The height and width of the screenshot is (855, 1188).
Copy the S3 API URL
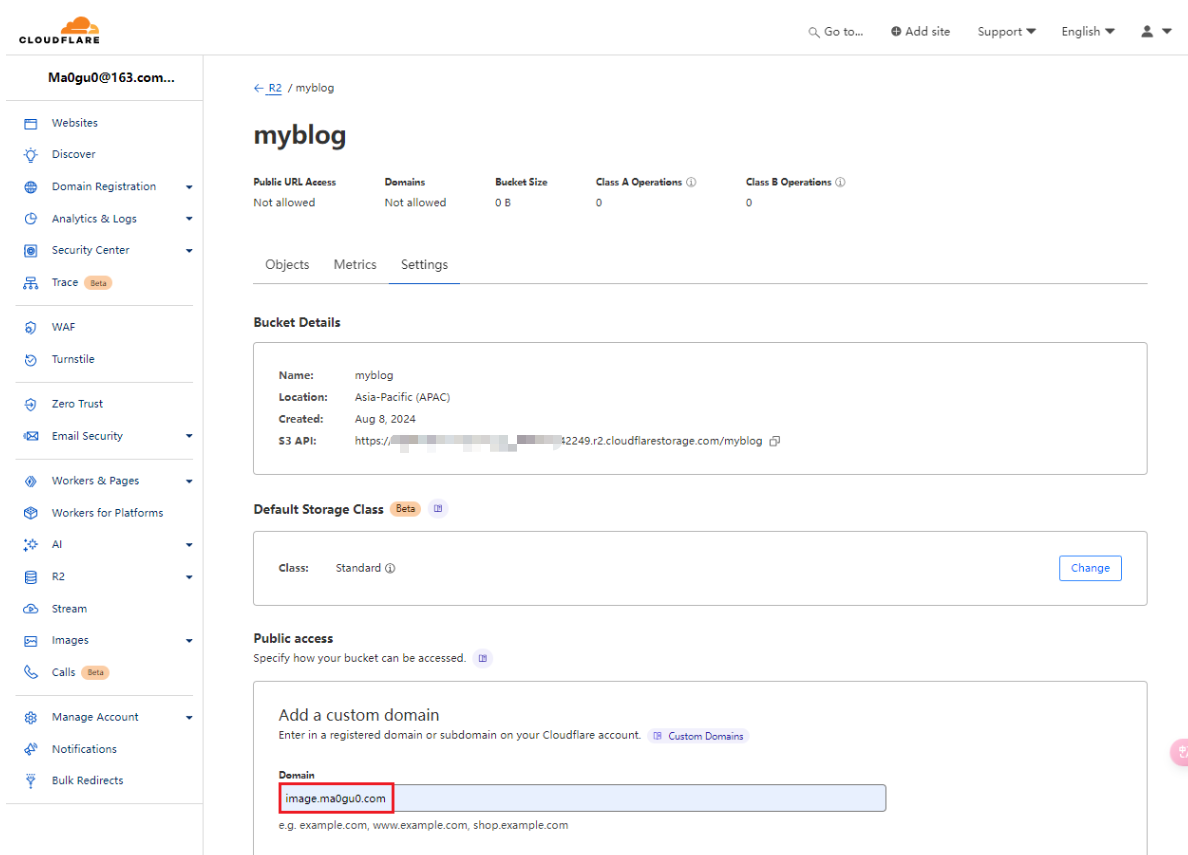[x=774, y=441]
